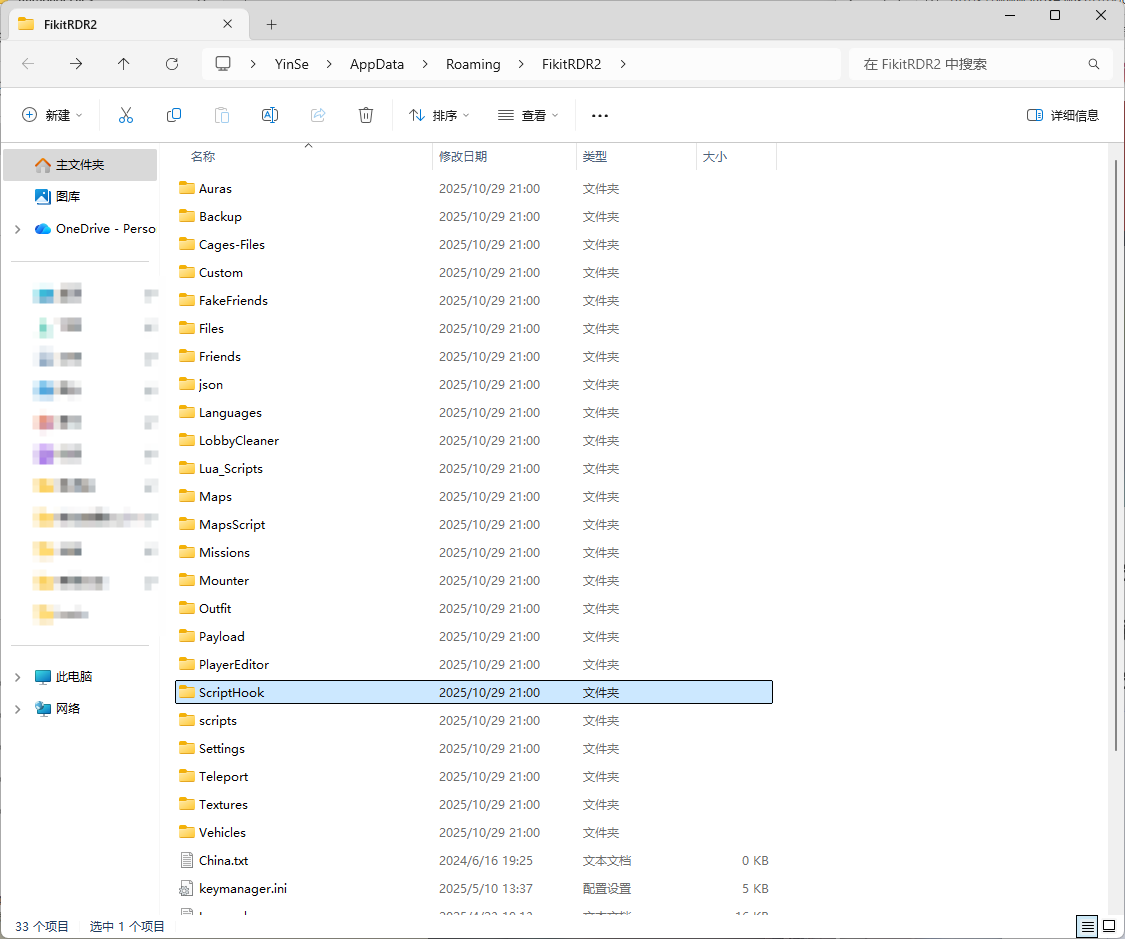Open the See more options ellipsis

point(600,115)
